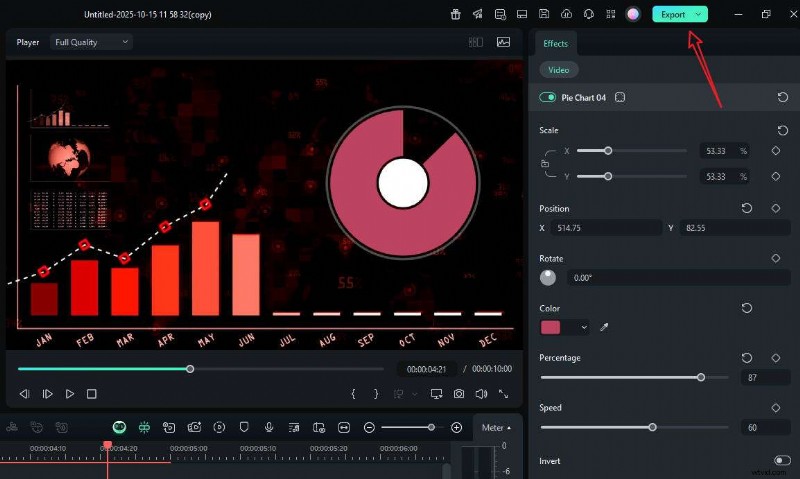Click the Position X field 514.75
Screen dimensions: 800x479
coord(606,228)
